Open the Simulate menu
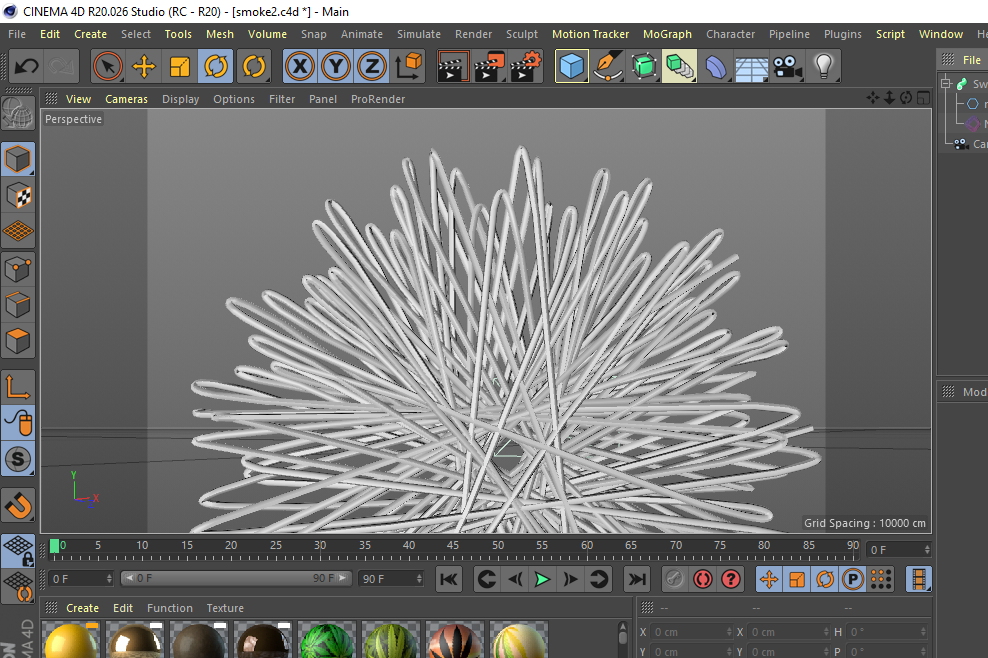Image resolution: width=988 pixels, height=658 pixels. [x=418, y=34]
